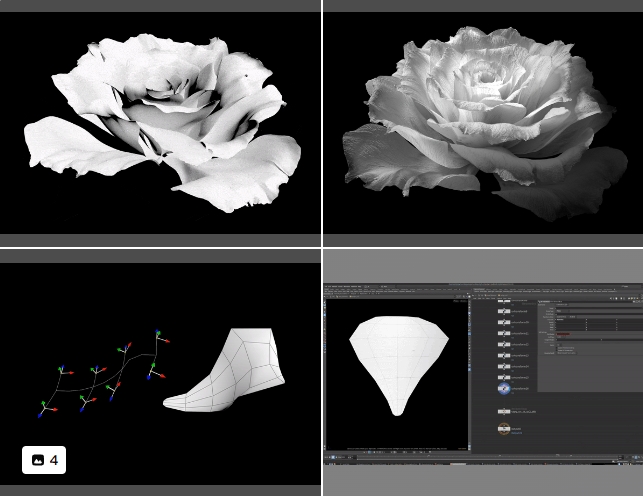This screenshot has width=643, height=496.
Task: Click the 4 images count badge
Action: 44,460
